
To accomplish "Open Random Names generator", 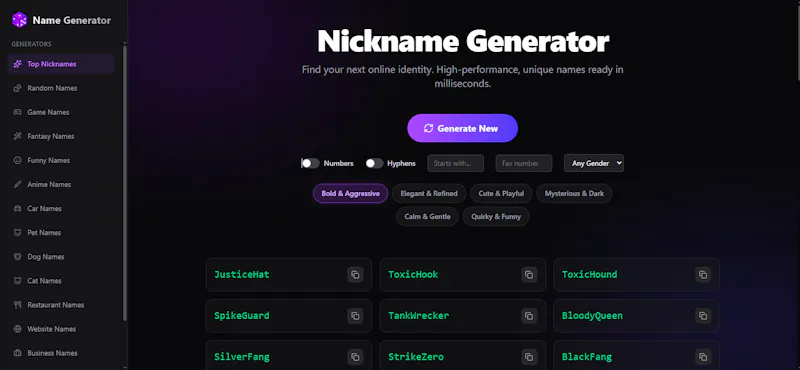I will point(61,88).
